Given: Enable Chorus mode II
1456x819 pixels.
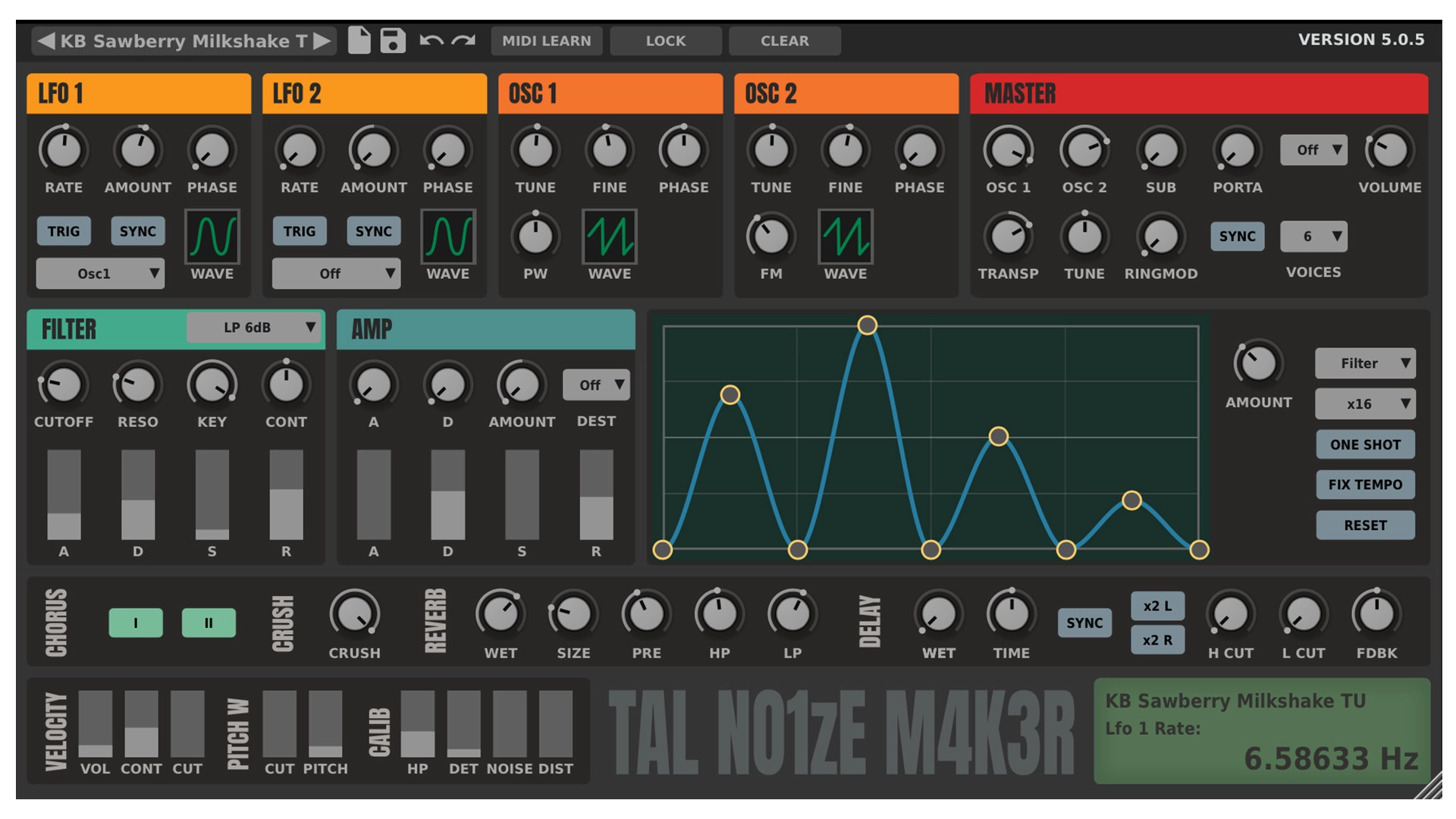Looking at the screenshot, I should pyautogui.click(x=209, y=623).
